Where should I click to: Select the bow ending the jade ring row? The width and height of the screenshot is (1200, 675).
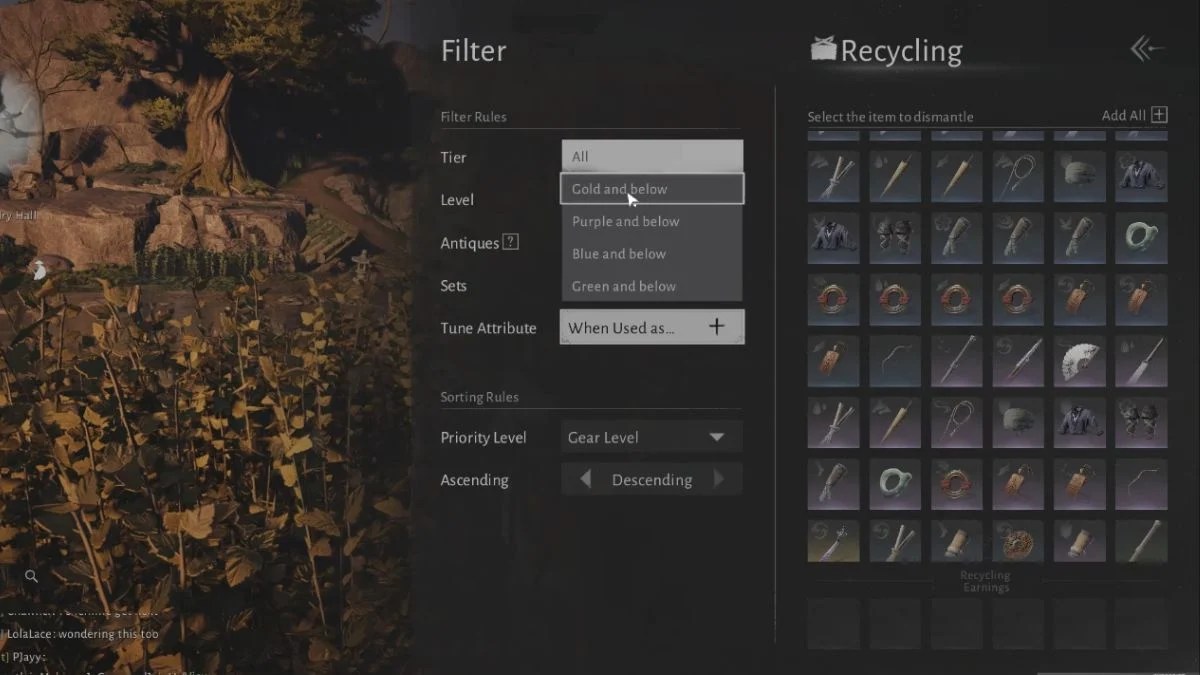[1141, 484]
